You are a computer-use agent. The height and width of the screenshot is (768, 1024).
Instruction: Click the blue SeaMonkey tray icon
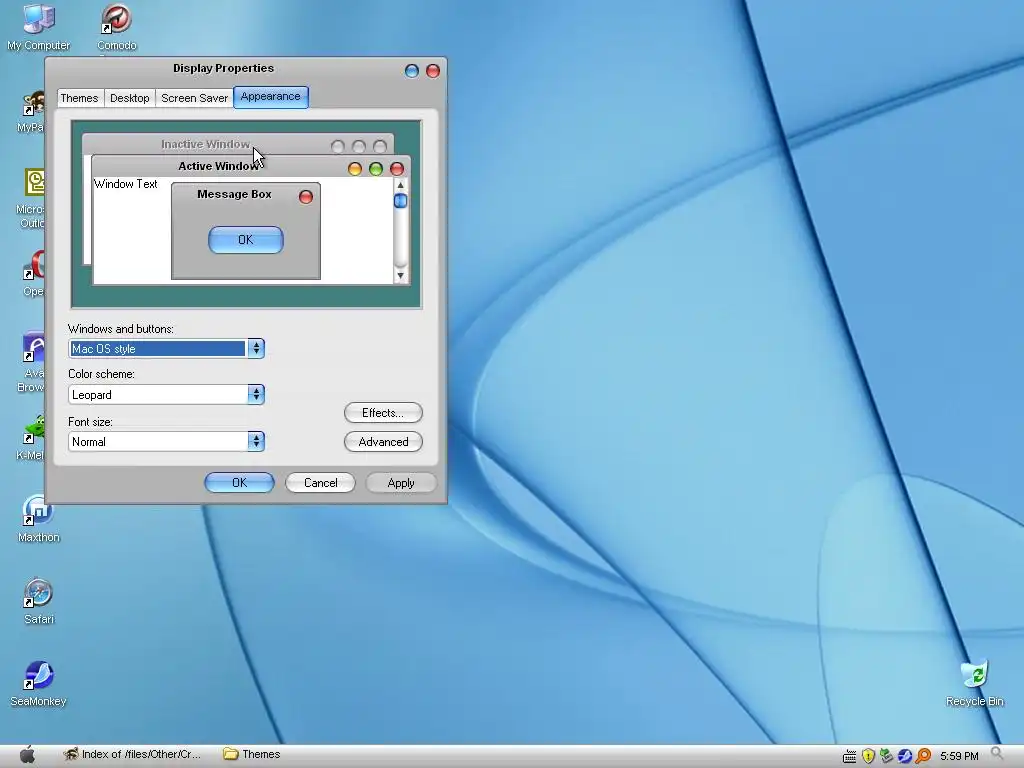point(904,756)
